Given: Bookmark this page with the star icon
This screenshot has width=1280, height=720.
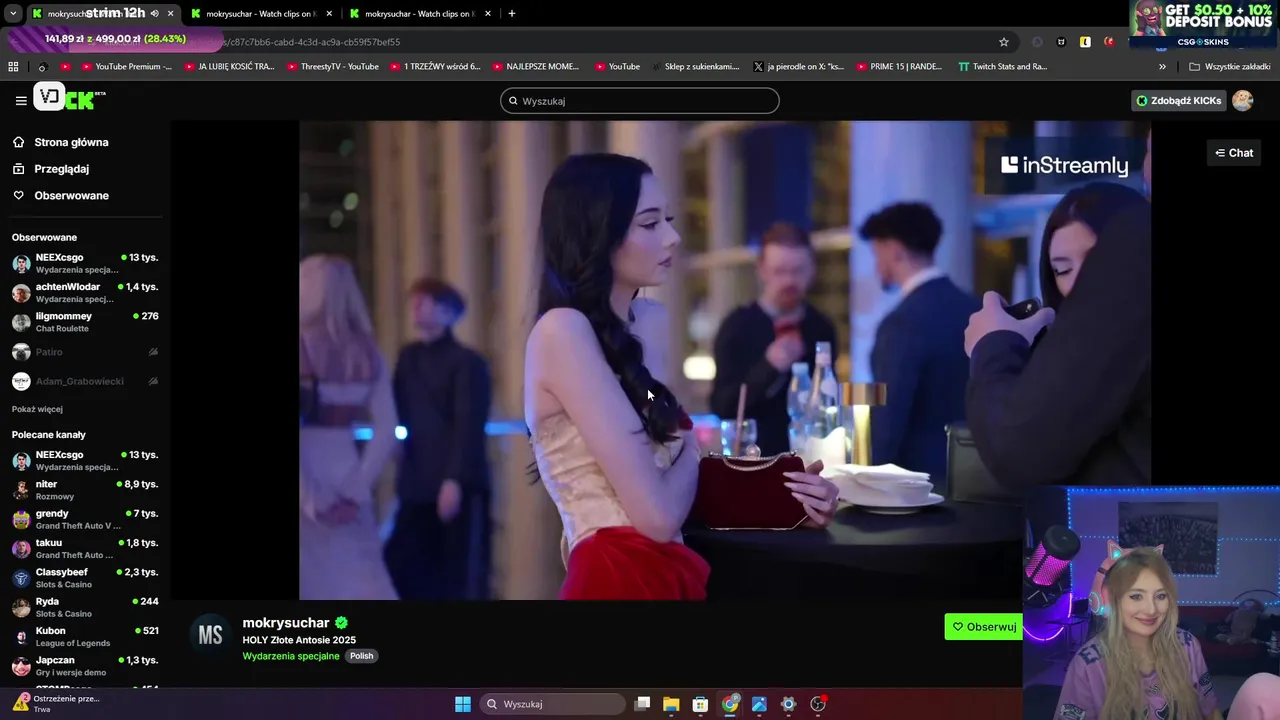Looking at the screenshot, I should [x=1004, y=42].
